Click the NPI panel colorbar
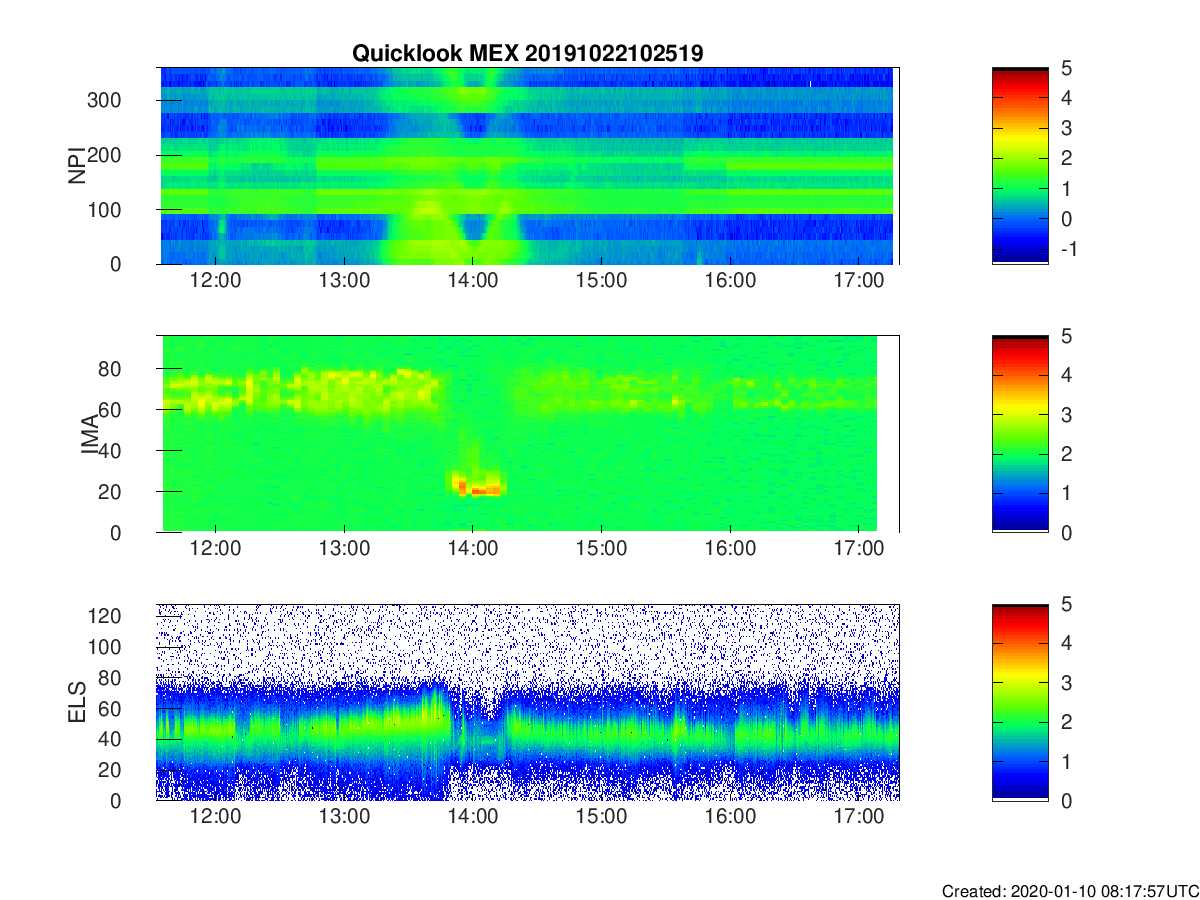The height and width of the screenshot is (900, 1200). tap(1020, 166)
